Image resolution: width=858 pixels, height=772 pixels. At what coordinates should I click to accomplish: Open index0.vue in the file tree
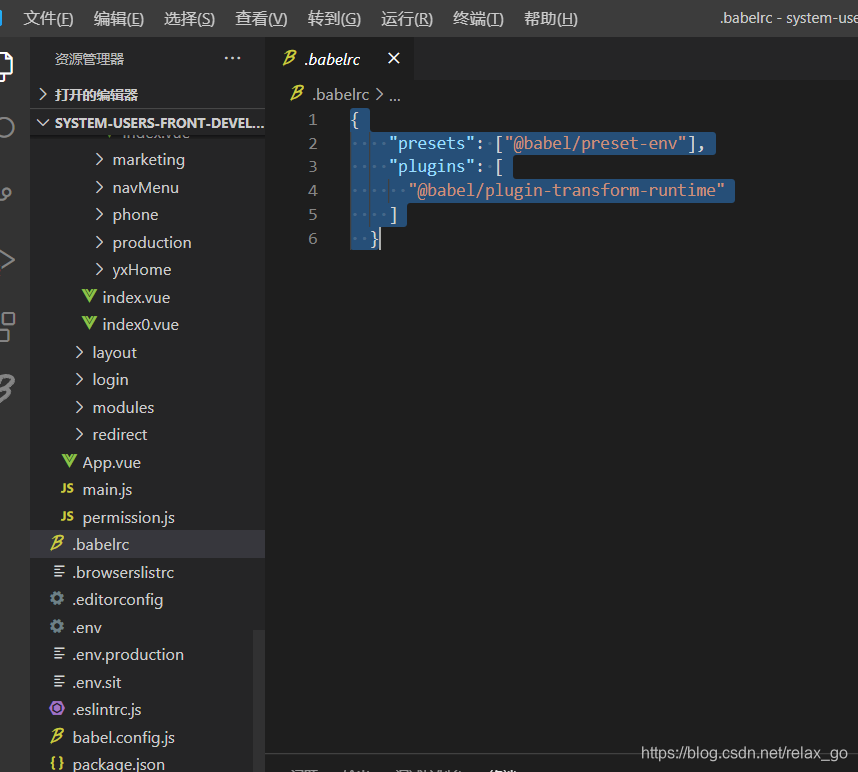pyautogui.click(x=141, y=324)
